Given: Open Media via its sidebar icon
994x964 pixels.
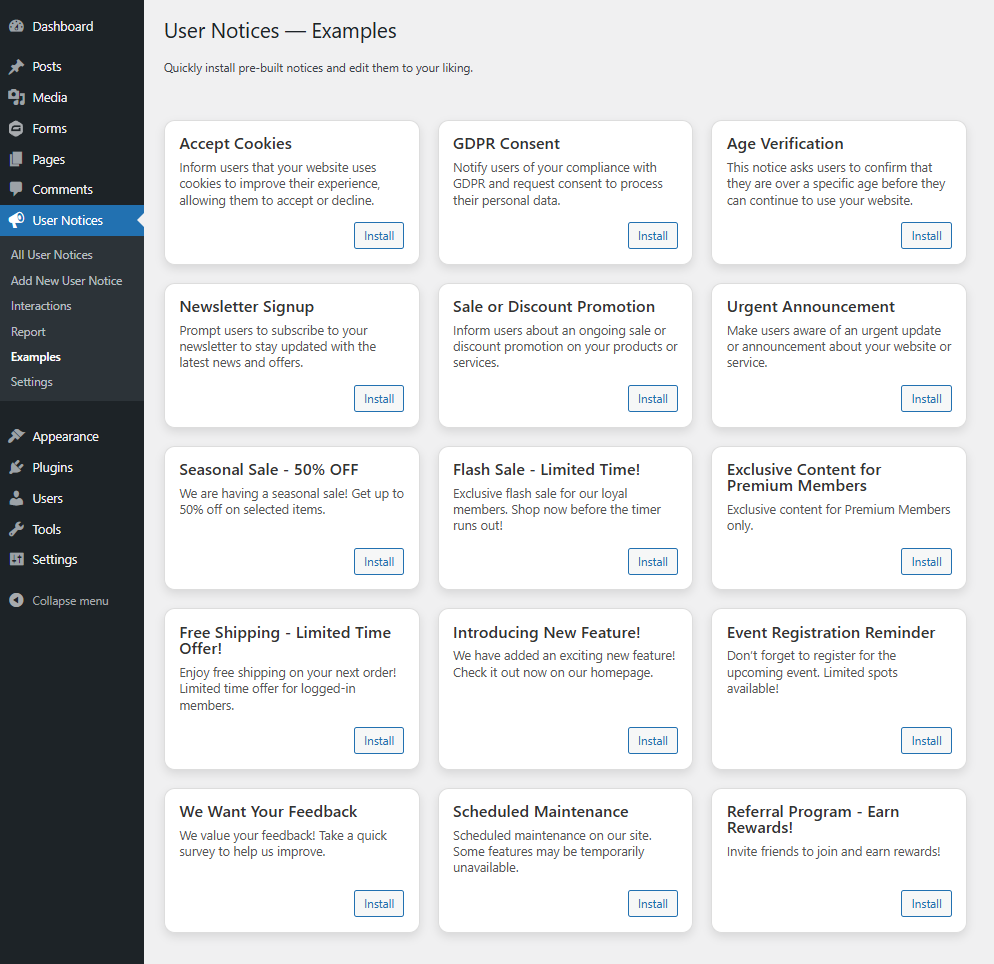Looking at the screenshot, I should [16, 97].
